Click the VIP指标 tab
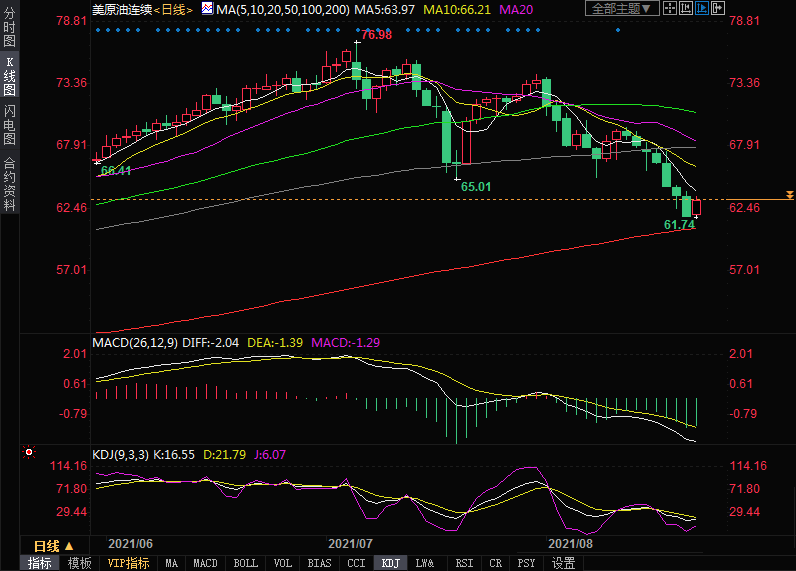796x571 pixels. [128, 563]
